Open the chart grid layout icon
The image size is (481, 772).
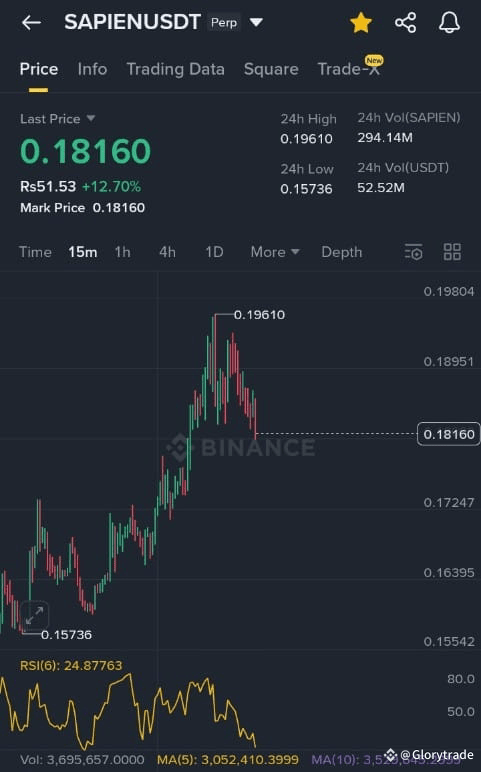coord(452,252)
